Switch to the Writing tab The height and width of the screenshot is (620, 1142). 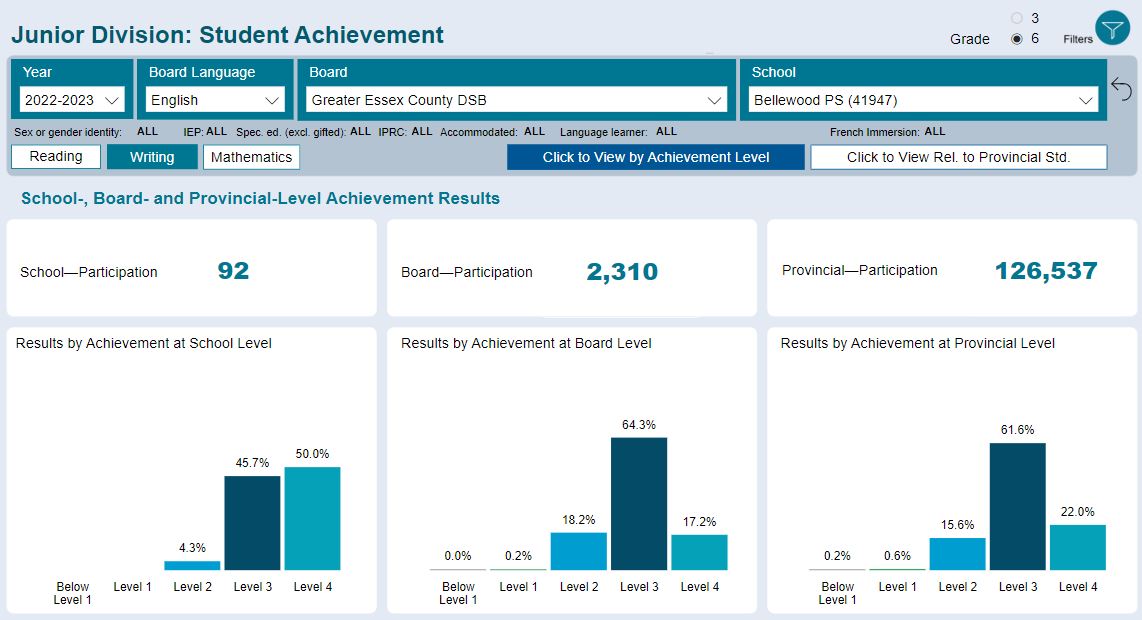[152, 157]
